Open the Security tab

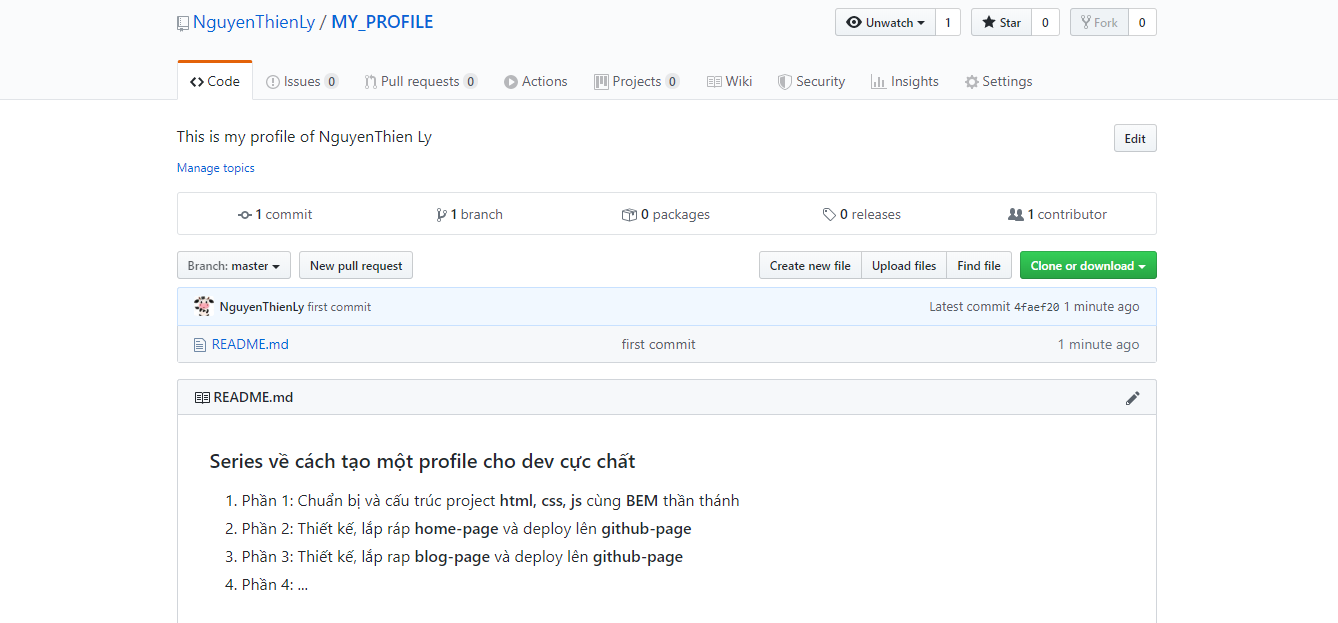tap(811, 81)
